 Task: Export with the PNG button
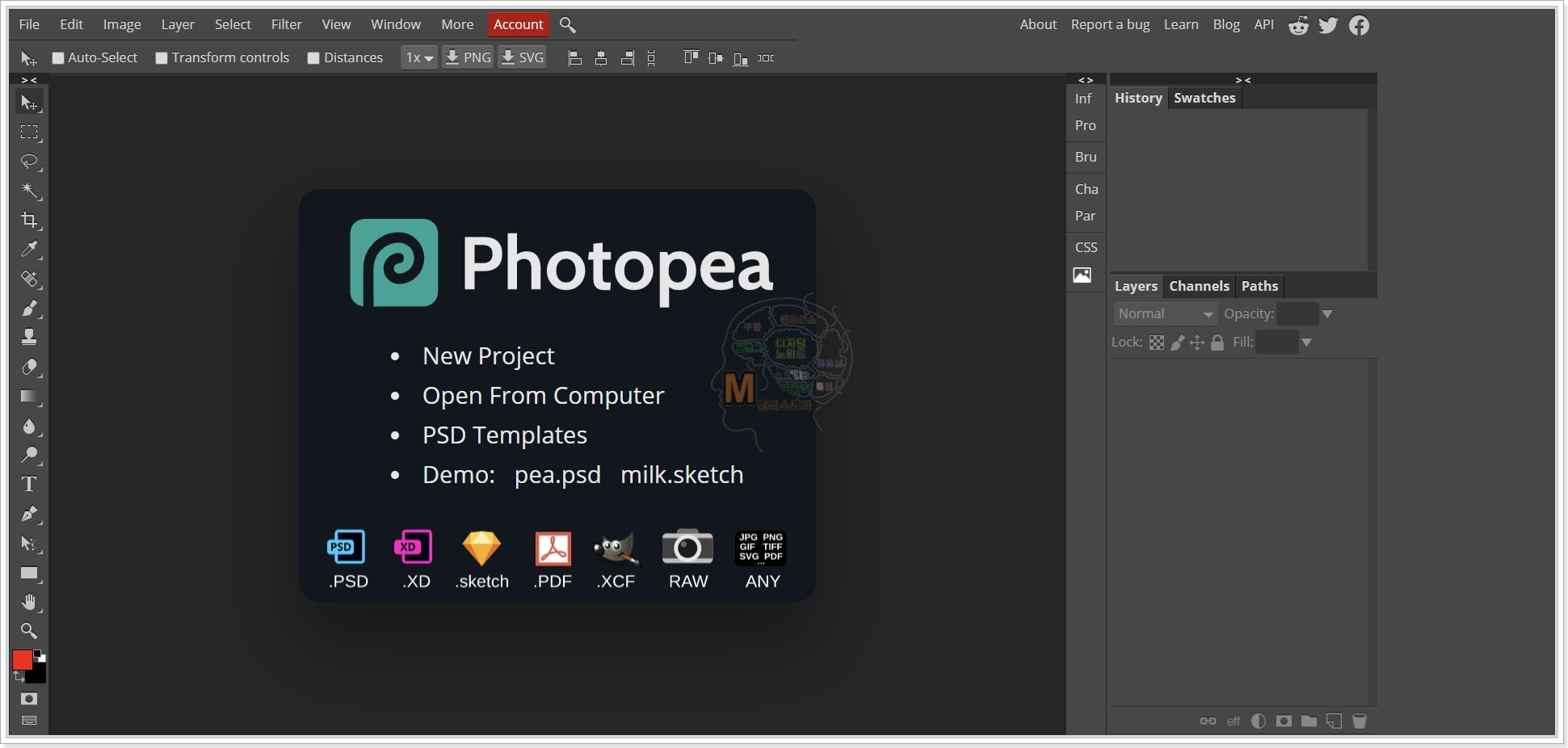[x=468, y=58]
